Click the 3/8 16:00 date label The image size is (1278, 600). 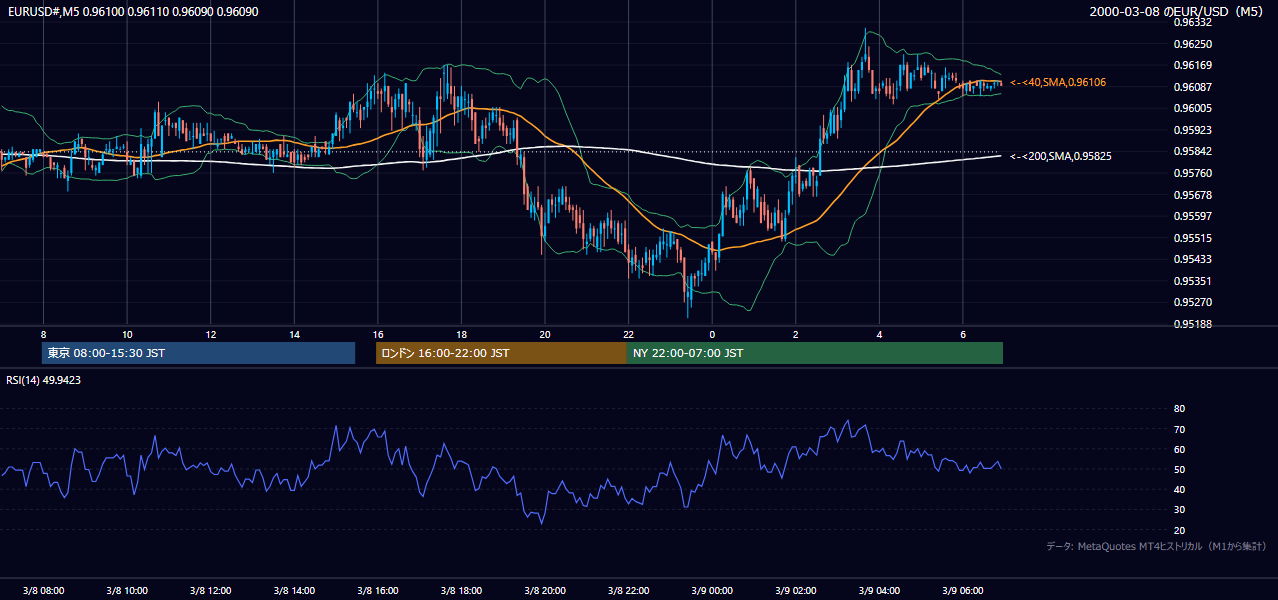(378, 590)
